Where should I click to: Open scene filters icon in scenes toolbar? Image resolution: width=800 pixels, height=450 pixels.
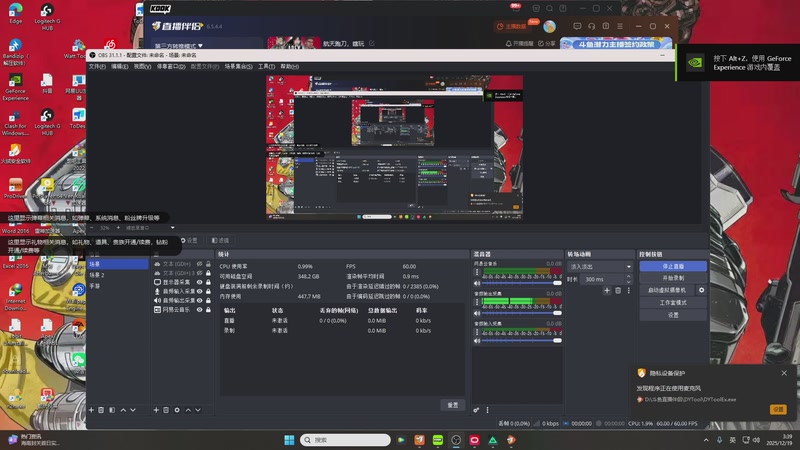coord(112,410)
